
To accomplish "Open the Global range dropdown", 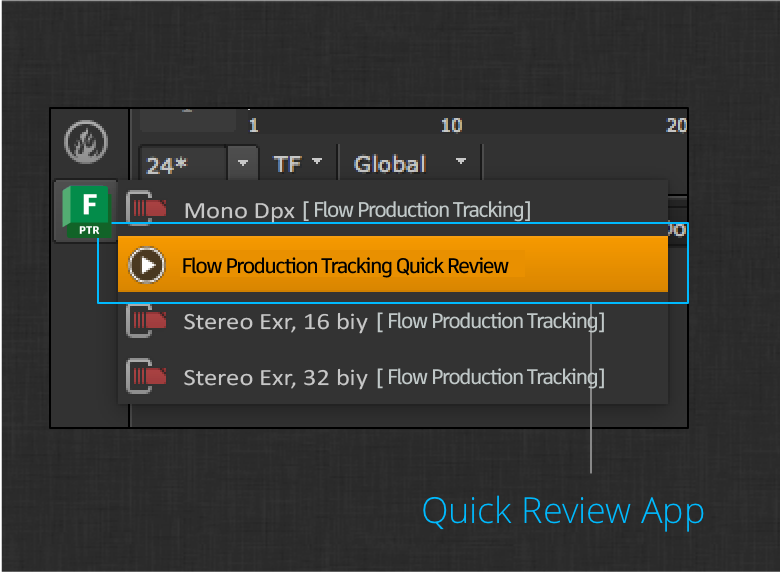I will 411,163.
